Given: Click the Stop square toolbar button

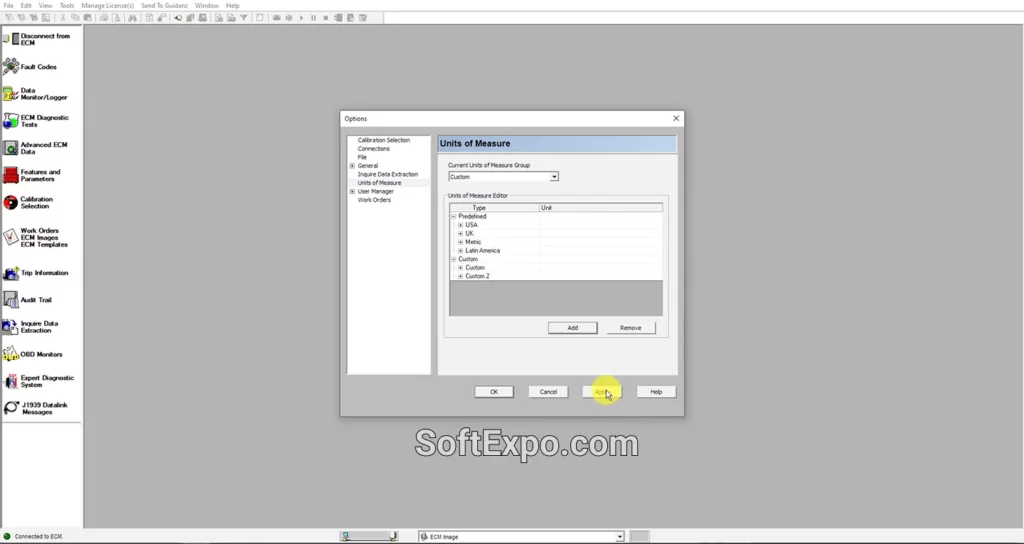Looking at the screenshot, I should coord(326,18).
